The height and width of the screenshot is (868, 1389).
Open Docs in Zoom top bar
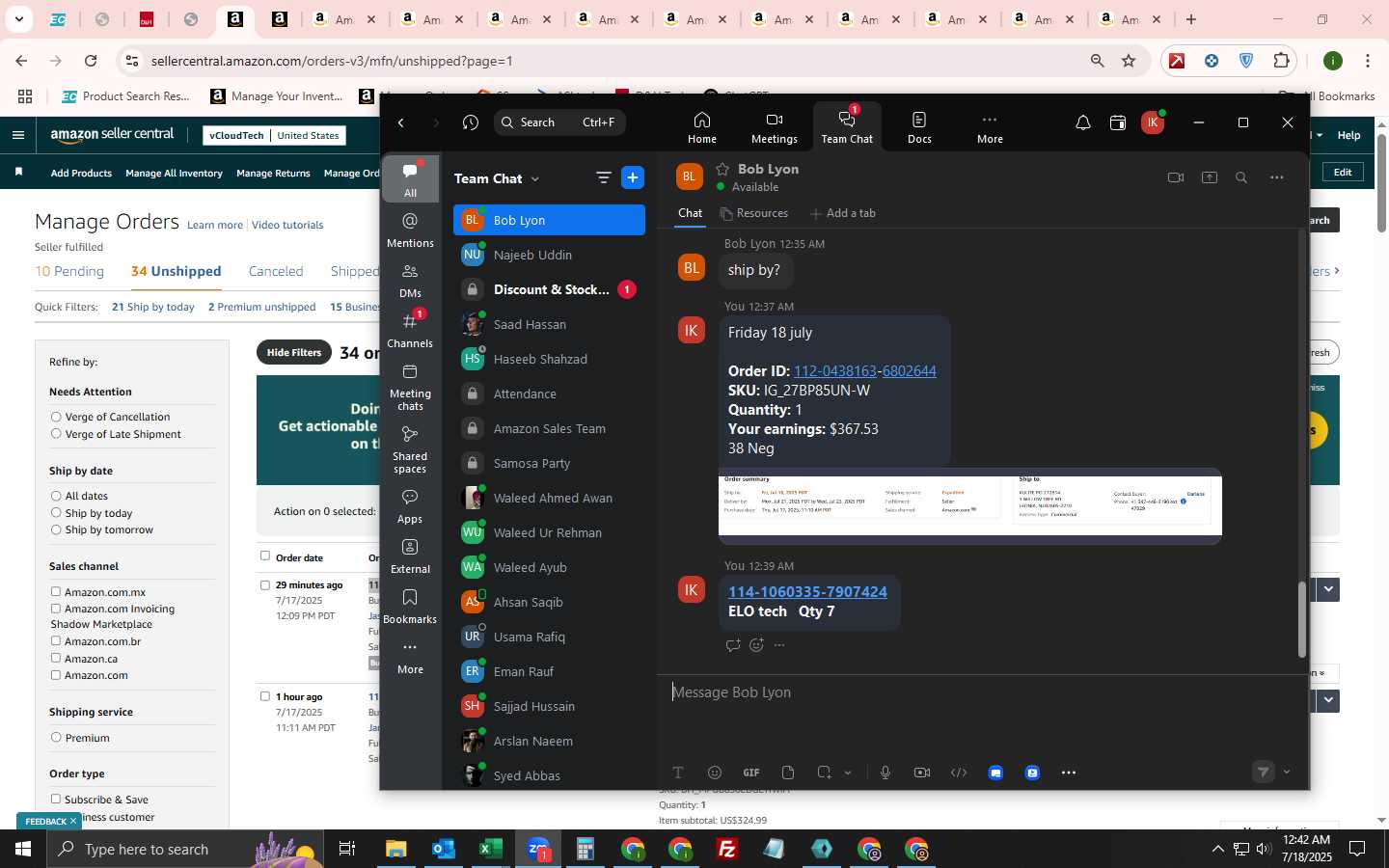pyautogui.click(x=919, y=126)
